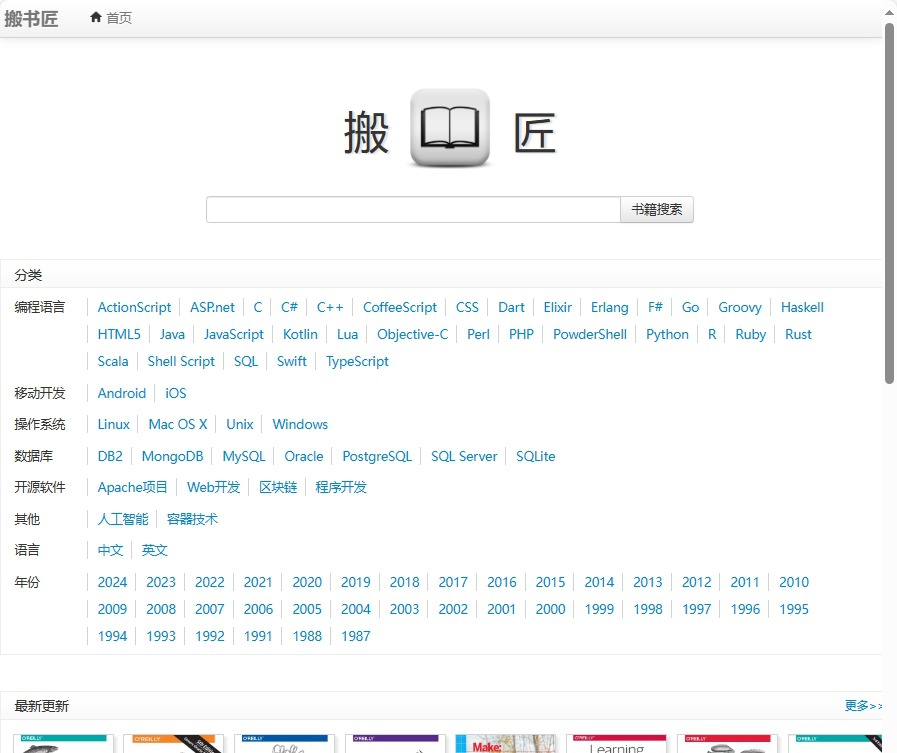897x753 pixels.
Task: Open the 人工智能 category under 其他
Action: tap(122, 519)
